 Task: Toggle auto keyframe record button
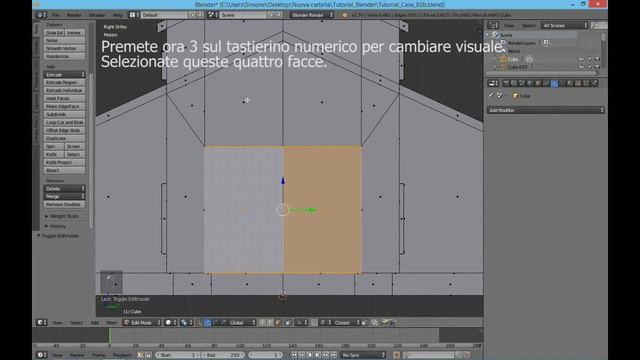tap(396, 355)
